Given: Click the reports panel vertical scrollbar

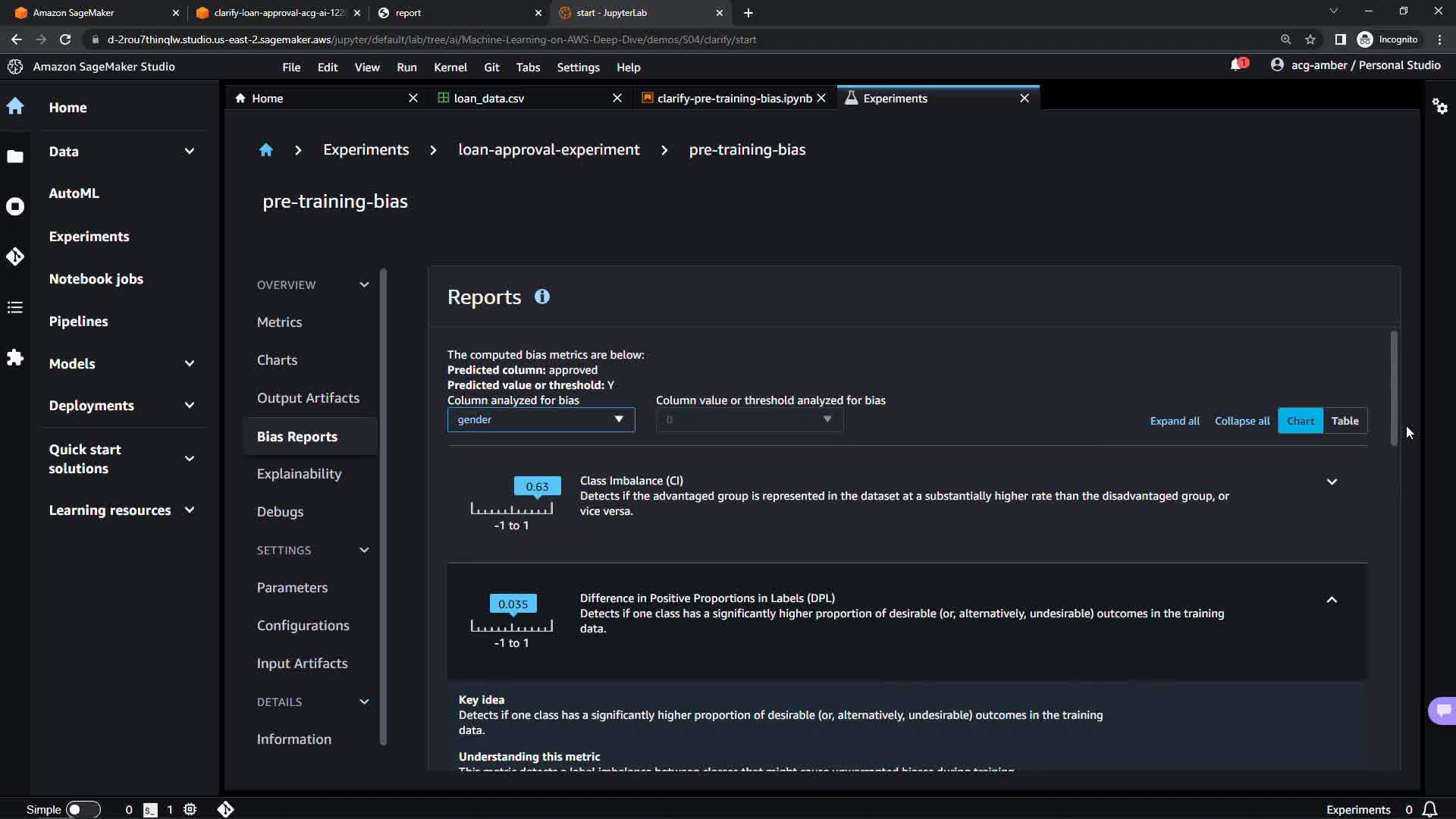Looking at the screenshot, I should [1393, 388].
